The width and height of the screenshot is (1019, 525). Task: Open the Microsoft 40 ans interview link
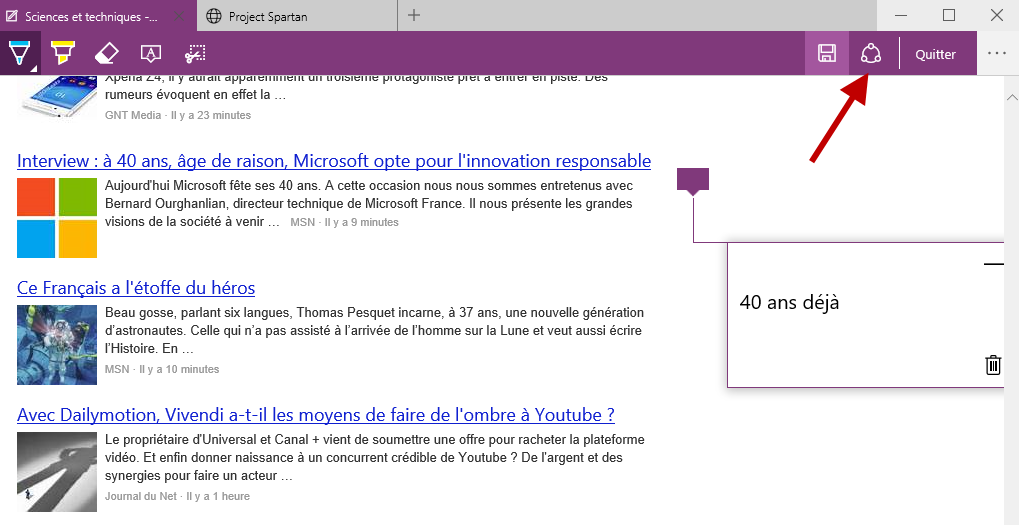[x=334, y=160]
